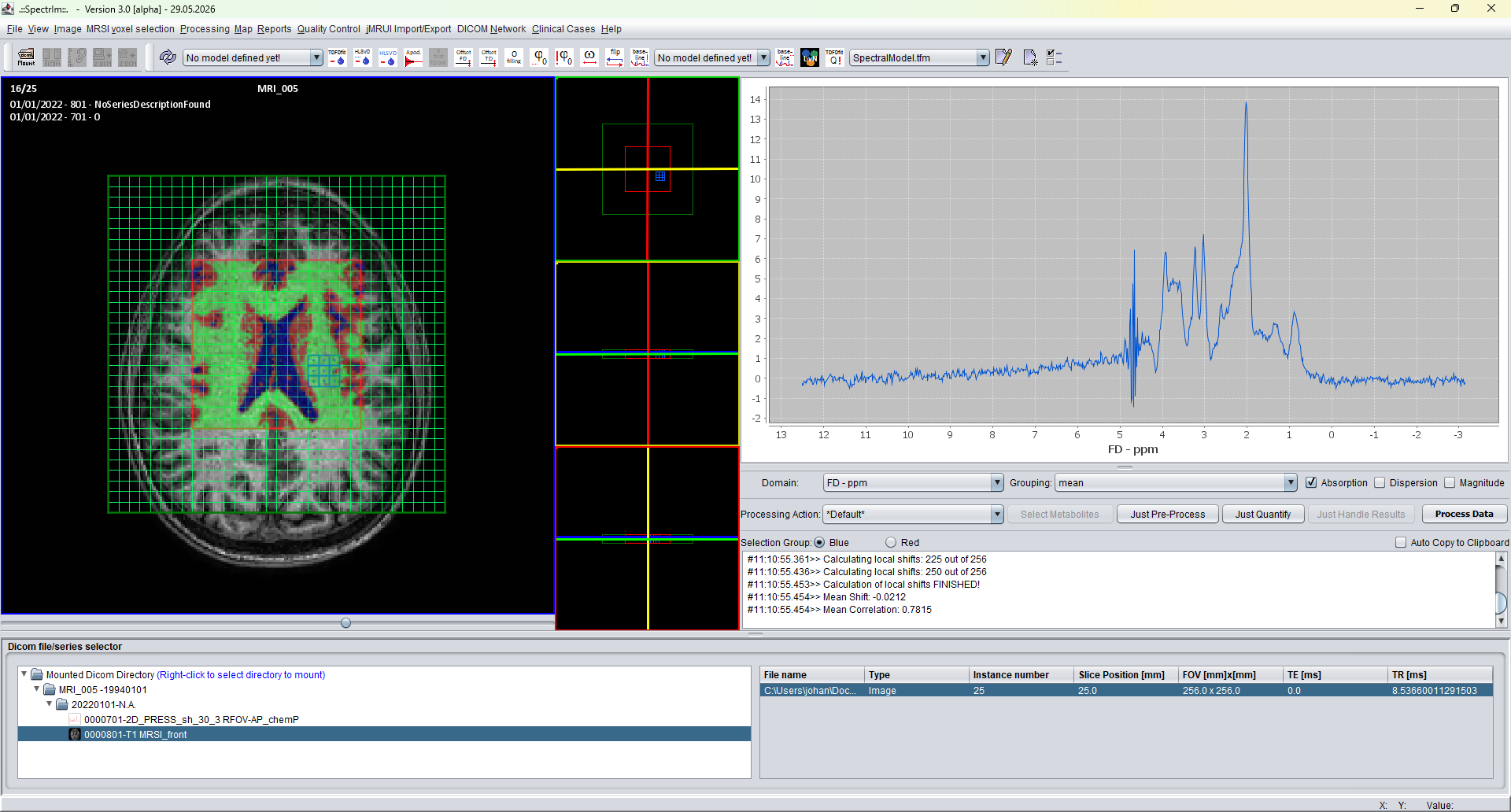Image resolution: width=1511 pixels, height=812 pixels.
Task: Select the TDFDfit water removal icon
Action: tap(337, 57)
